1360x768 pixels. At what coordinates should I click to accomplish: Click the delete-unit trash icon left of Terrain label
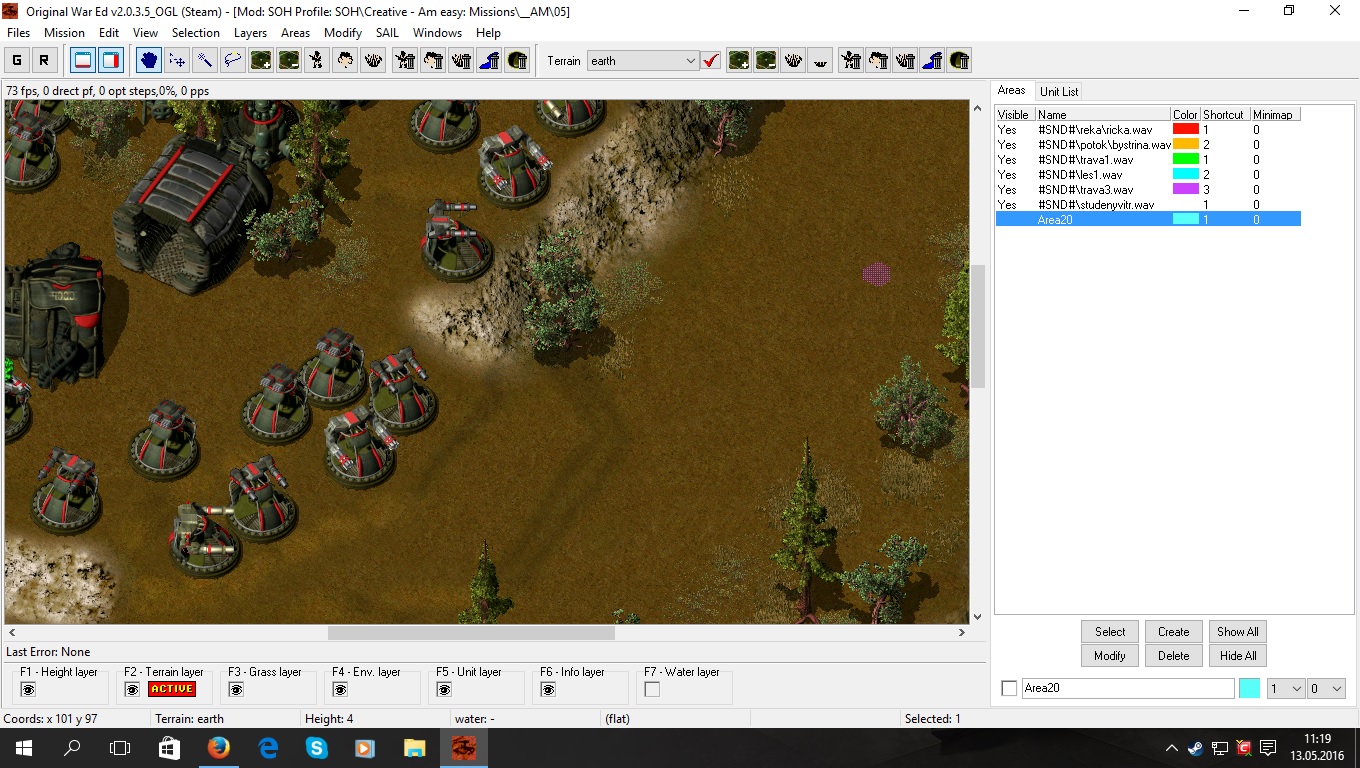tap(405, 60)
